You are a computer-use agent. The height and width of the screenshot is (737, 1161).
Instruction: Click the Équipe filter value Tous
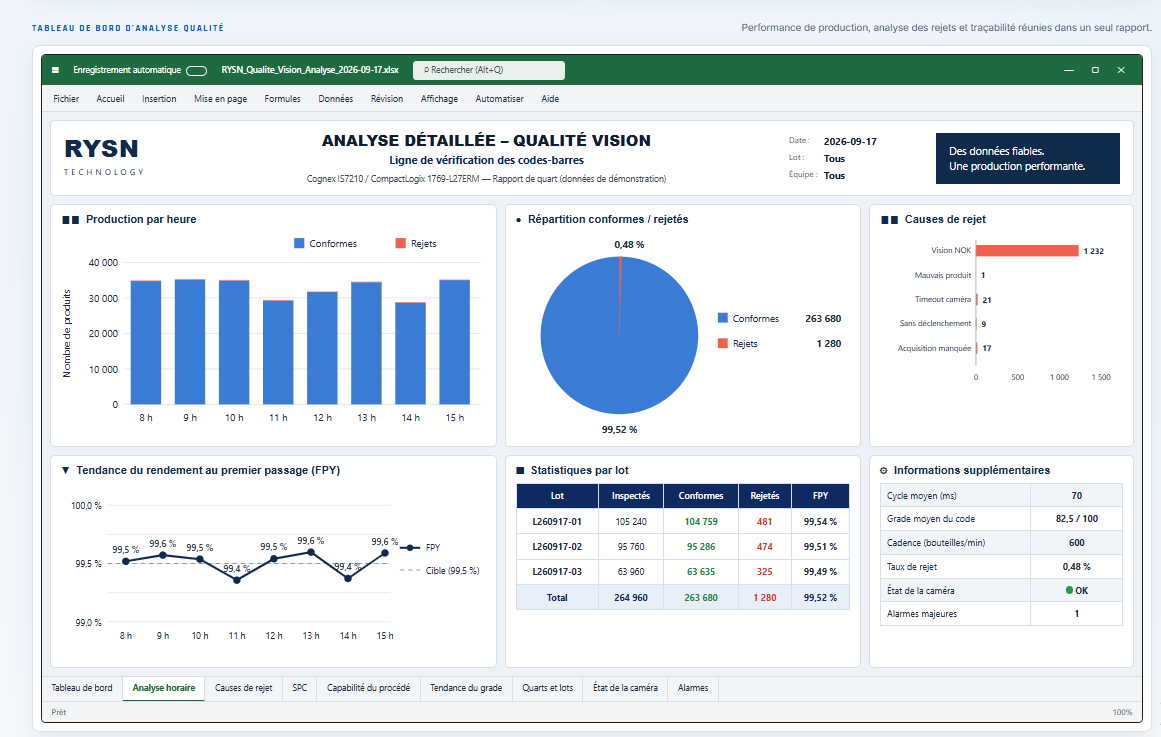[834, 176]
